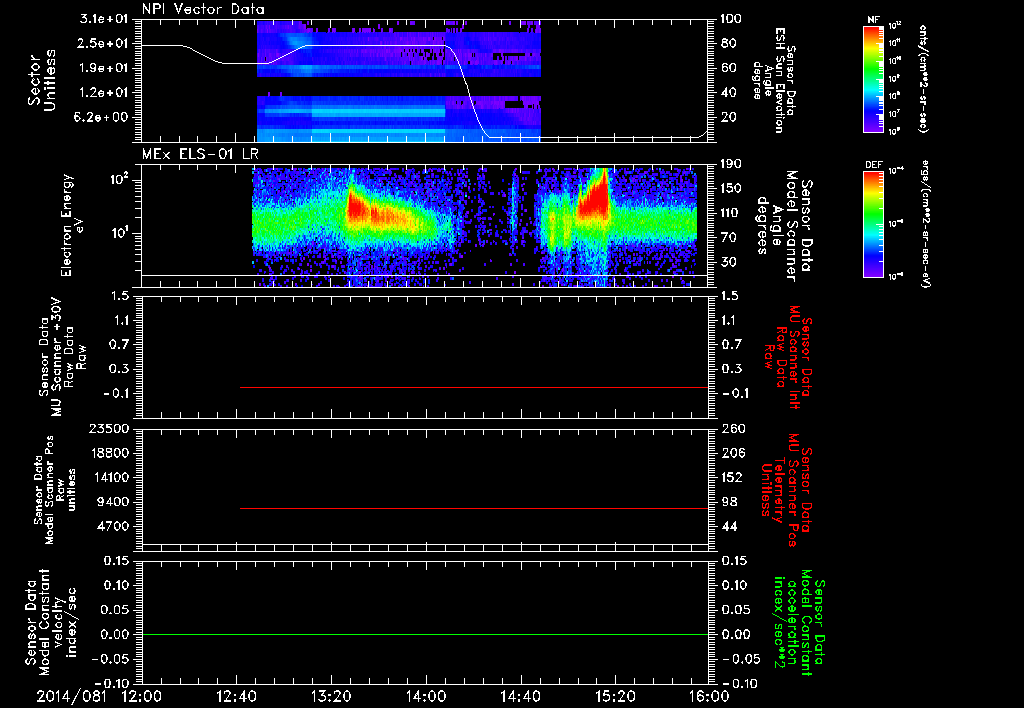Select the "NPI Vector Data" panel title

(203, 9)
